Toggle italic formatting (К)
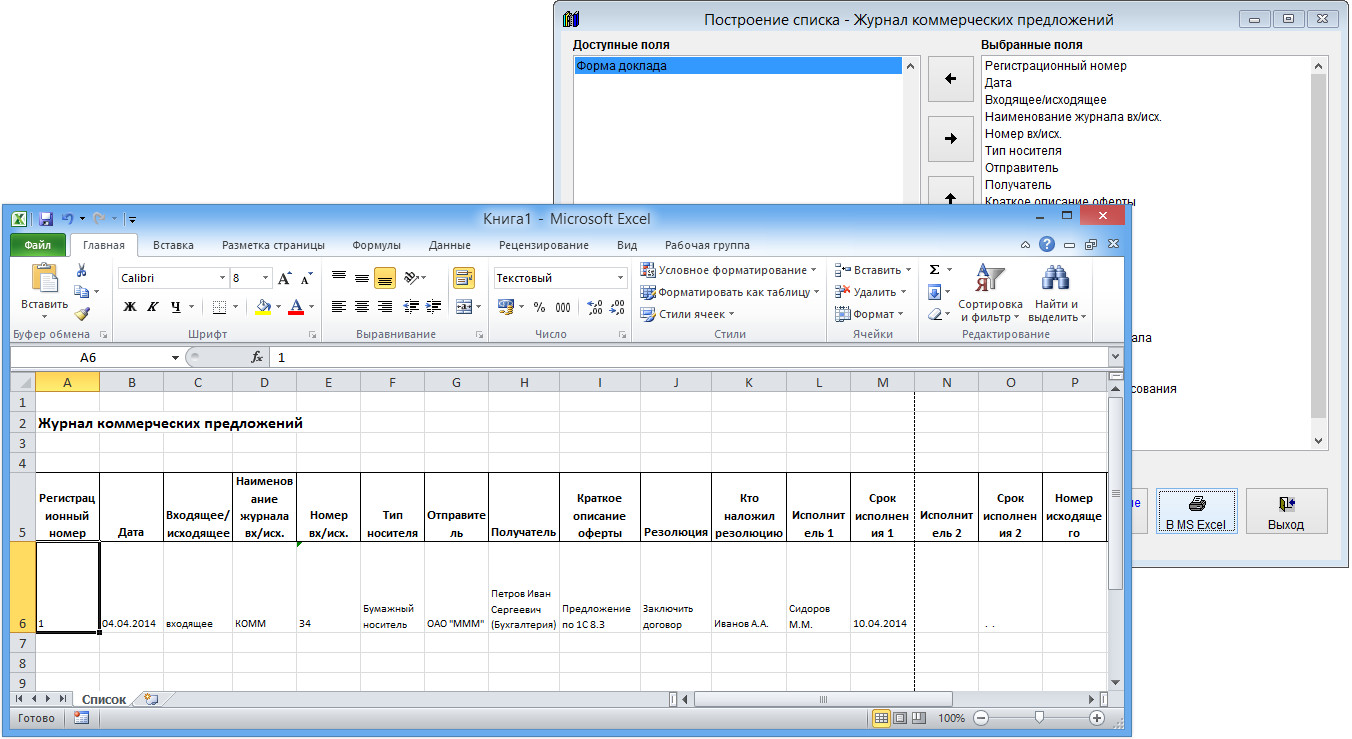 click(153, 307)
